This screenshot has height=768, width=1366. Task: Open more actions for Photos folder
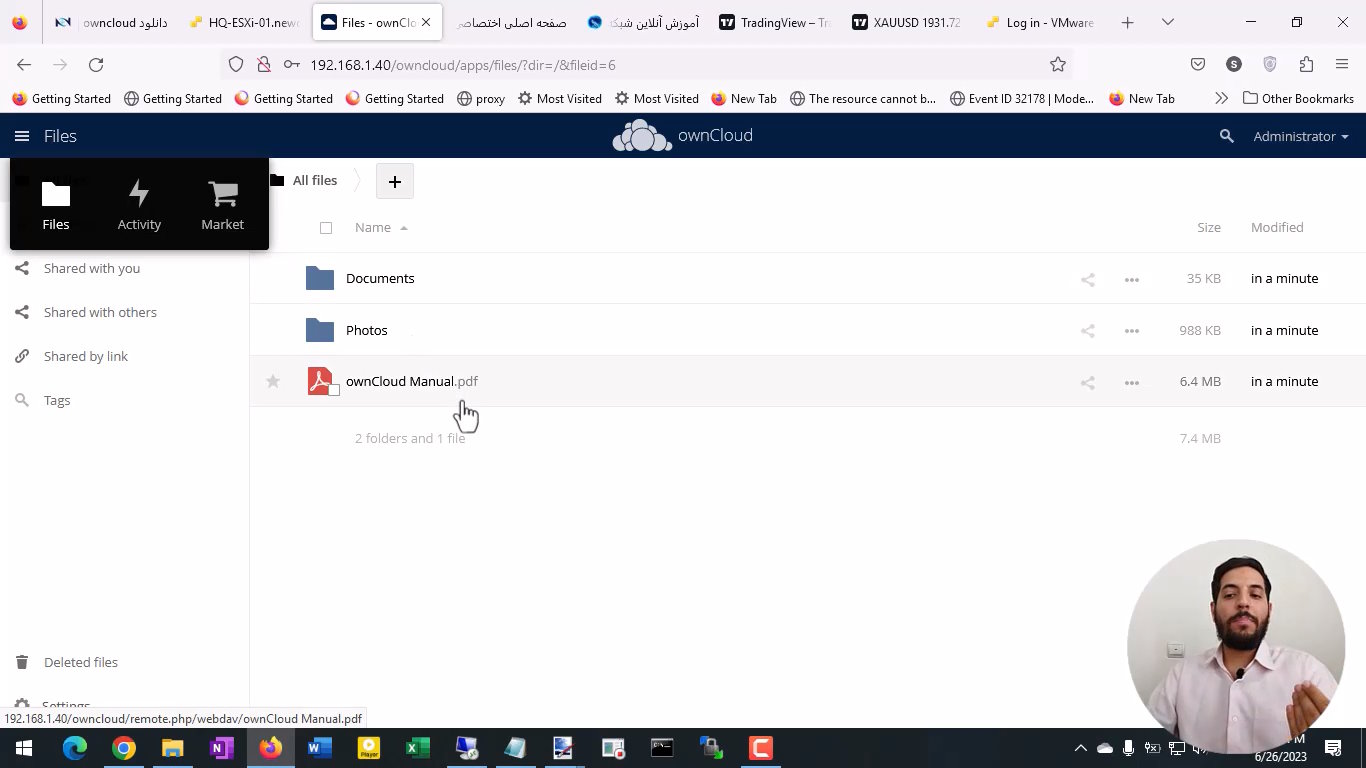tap(1132, 331)
